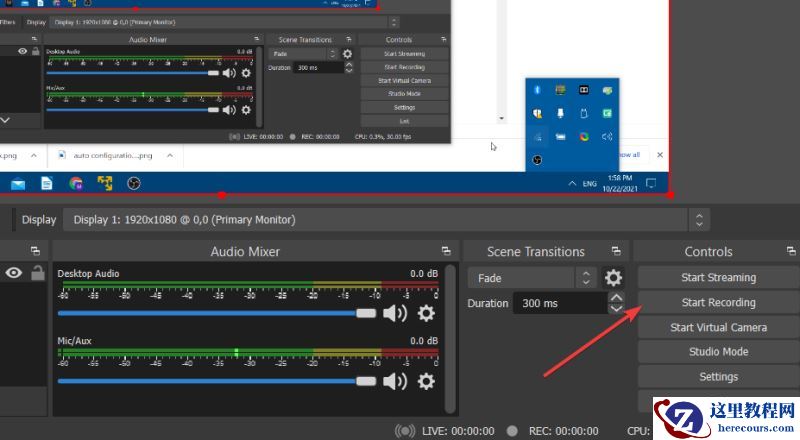Click the document icon in previewed taskbar

(46, 183)
